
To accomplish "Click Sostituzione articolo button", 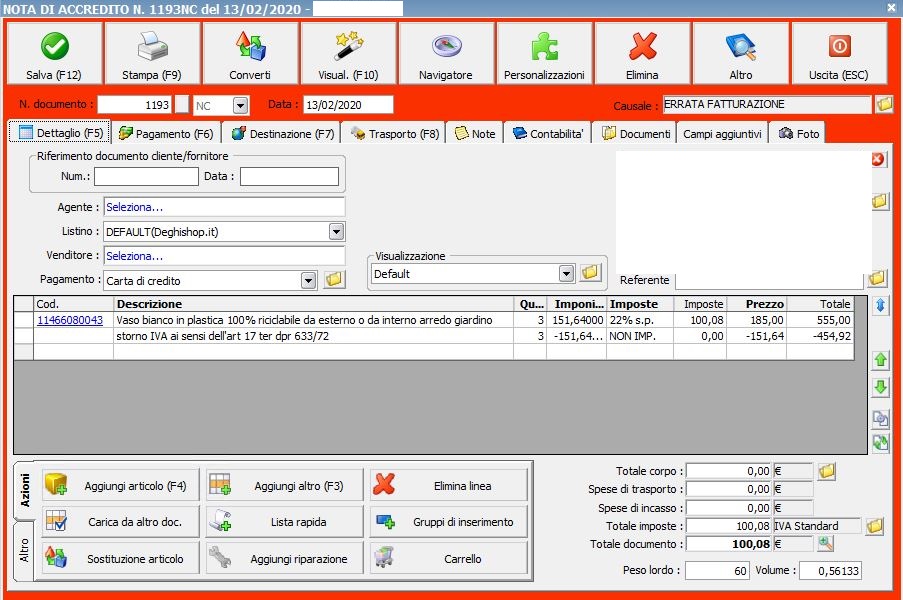I will click(121, 558).
